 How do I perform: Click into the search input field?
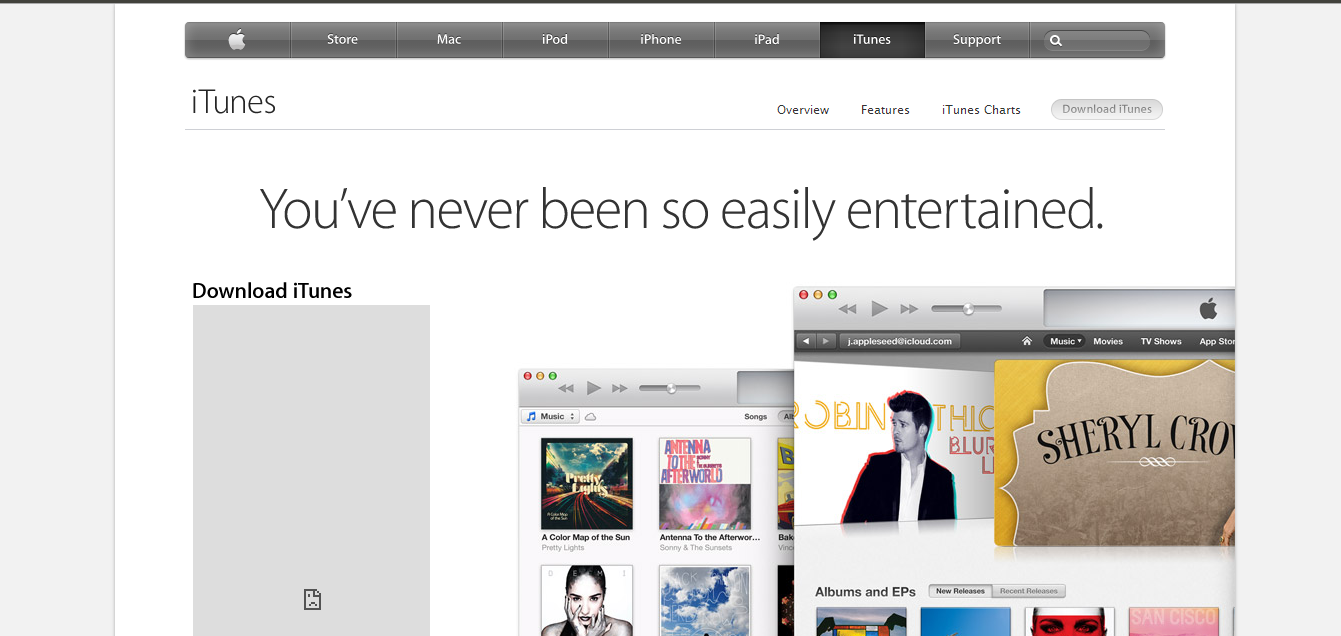[1097, 41]
